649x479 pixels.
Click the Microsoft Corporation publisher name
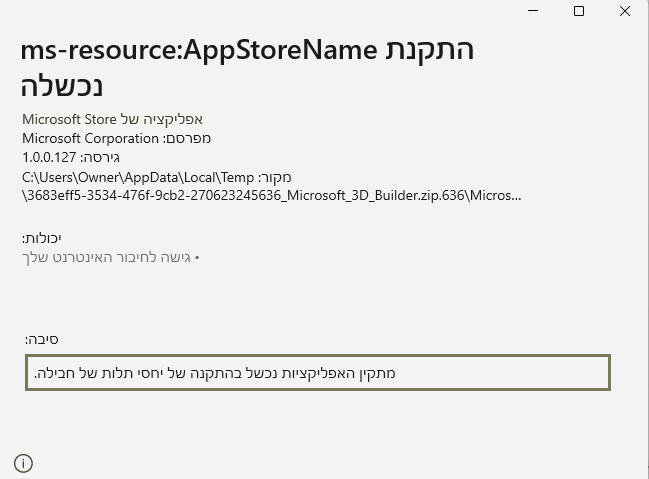click(x=90, y=138)
